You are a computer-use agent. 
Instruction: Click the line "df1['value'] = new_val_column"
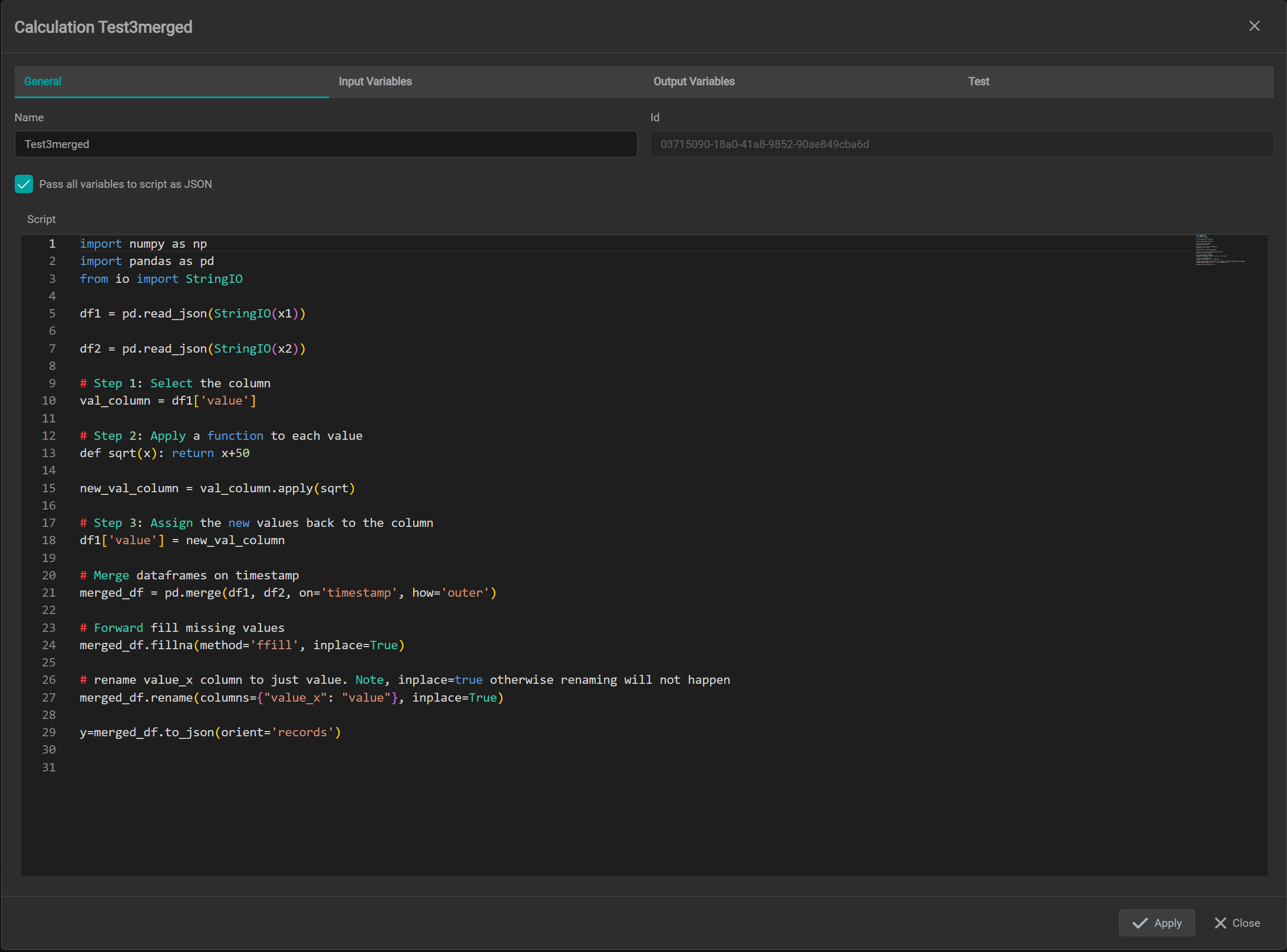tap(182, 540)
